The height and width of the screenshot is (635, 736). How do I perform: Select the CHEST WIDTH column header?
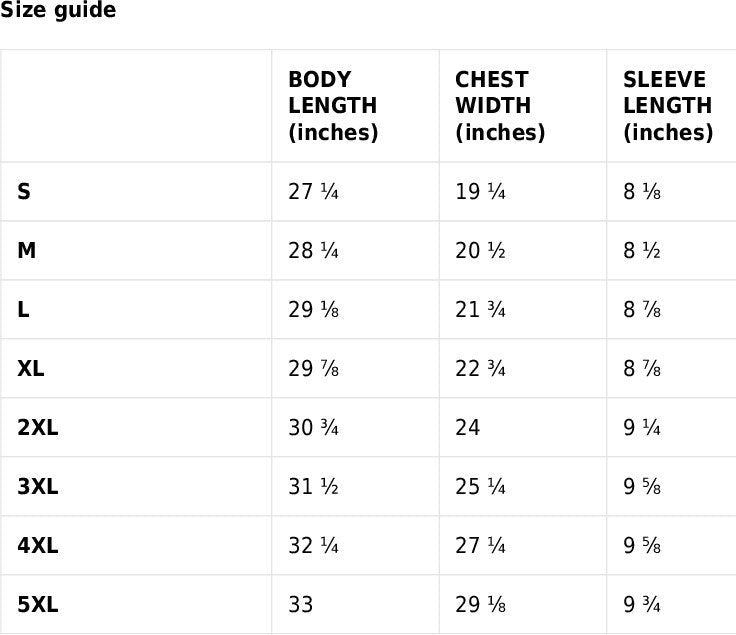(x=500, y=106)
